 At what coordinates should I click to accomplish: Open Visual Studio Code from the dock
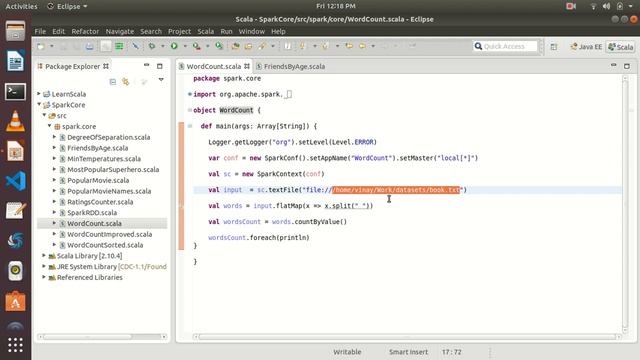point(16,181)
